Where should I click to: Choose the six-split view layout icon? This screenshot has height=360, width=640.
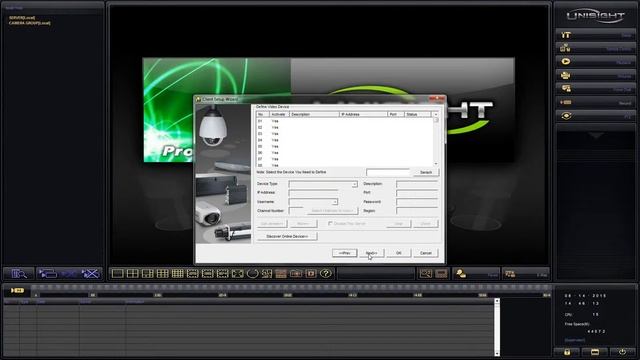pyautogui.click(x=147, y=273)
